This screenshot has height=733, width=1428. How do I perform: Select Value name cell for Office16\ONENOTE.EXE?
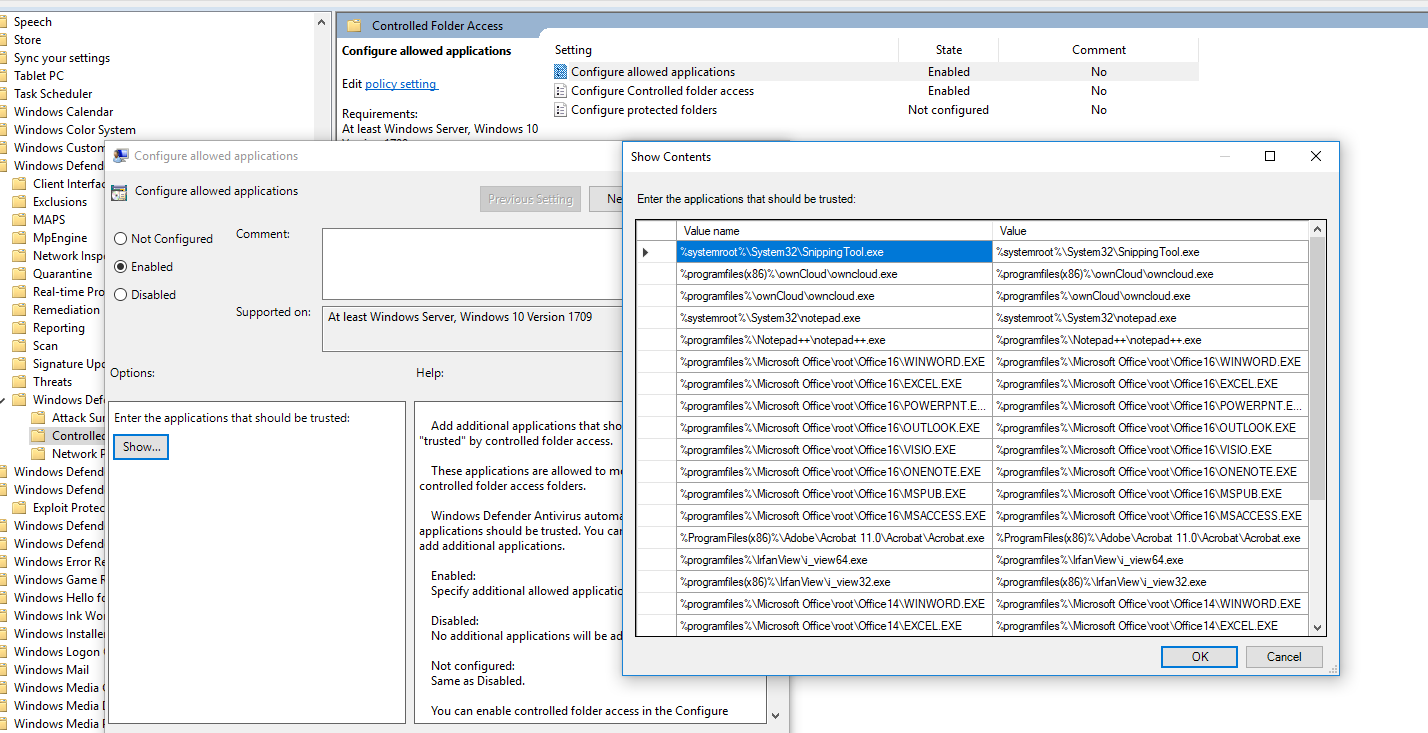tap(834, 472)
